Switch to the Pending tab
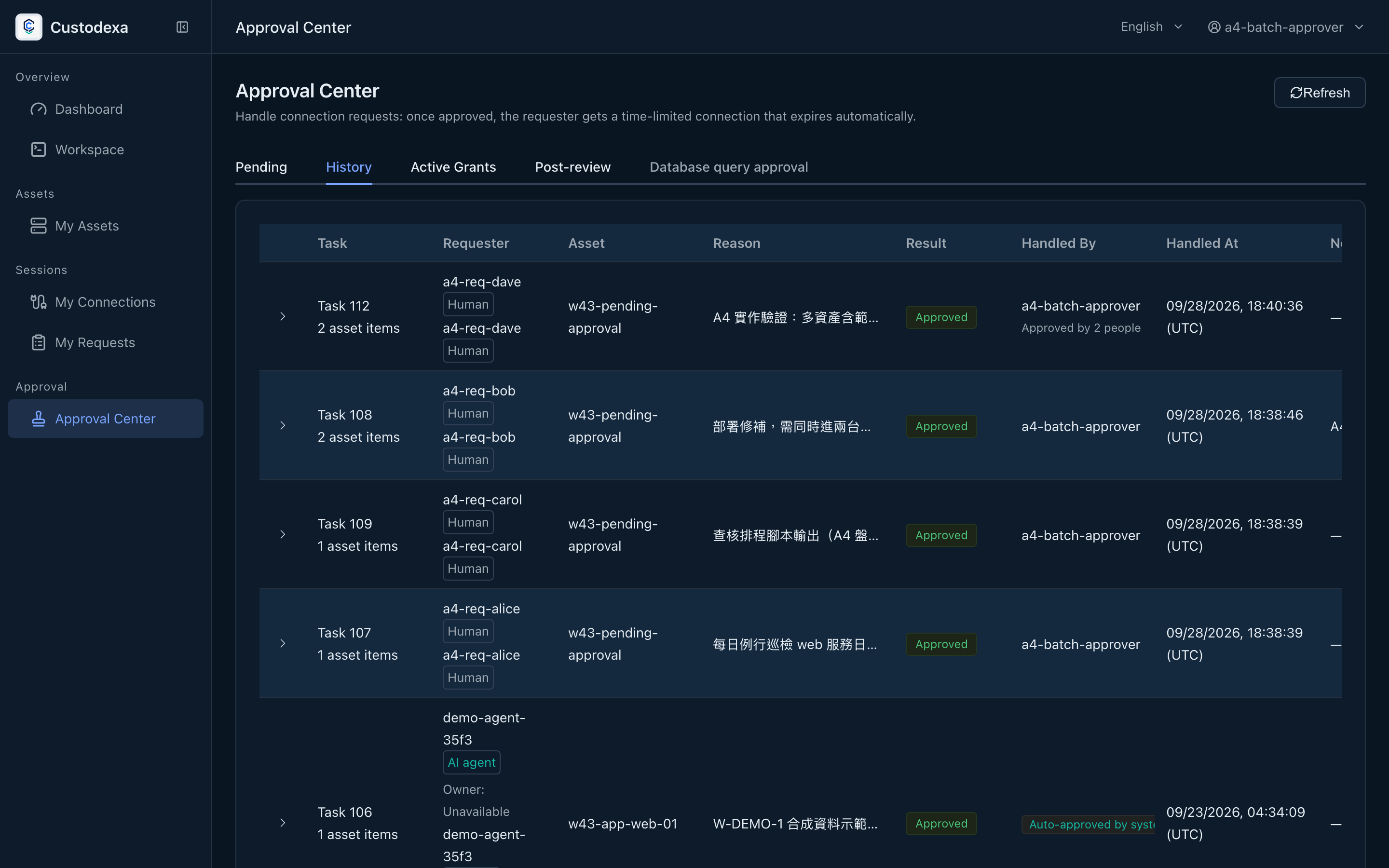 [x=261, y=167]
